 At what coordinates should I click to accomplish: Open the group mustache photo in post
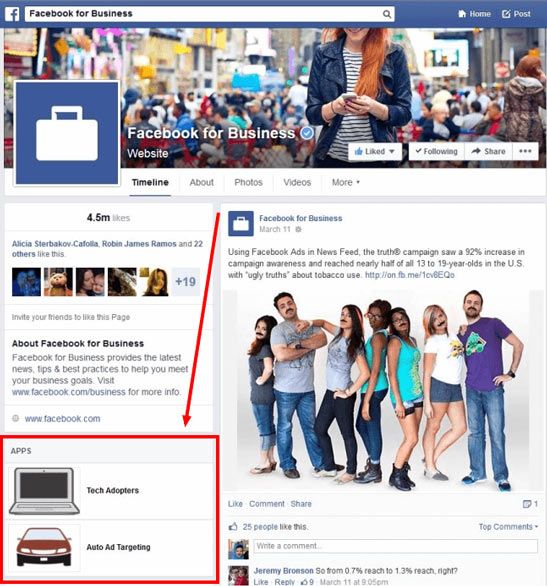point(383,391)
